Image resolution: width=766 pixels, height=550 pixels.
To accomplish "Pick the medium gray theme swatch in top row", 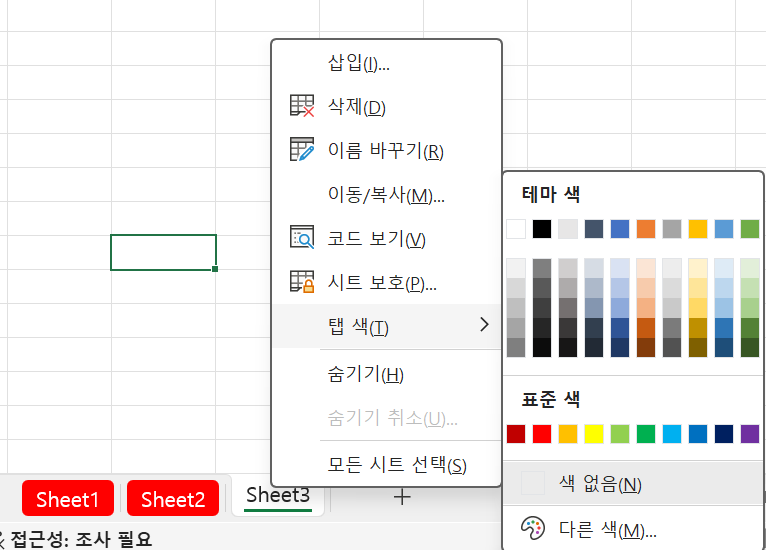I will 672,229.
